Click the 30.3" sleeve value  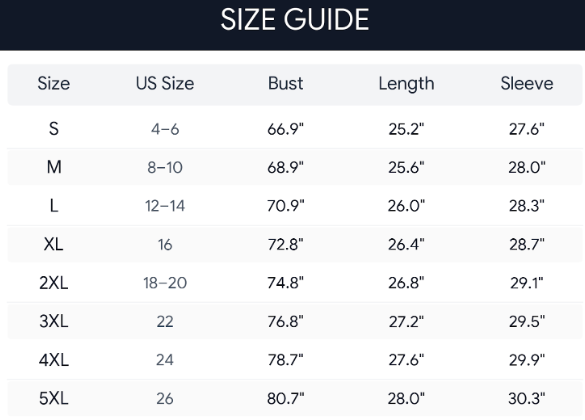(x=527, y=399)
